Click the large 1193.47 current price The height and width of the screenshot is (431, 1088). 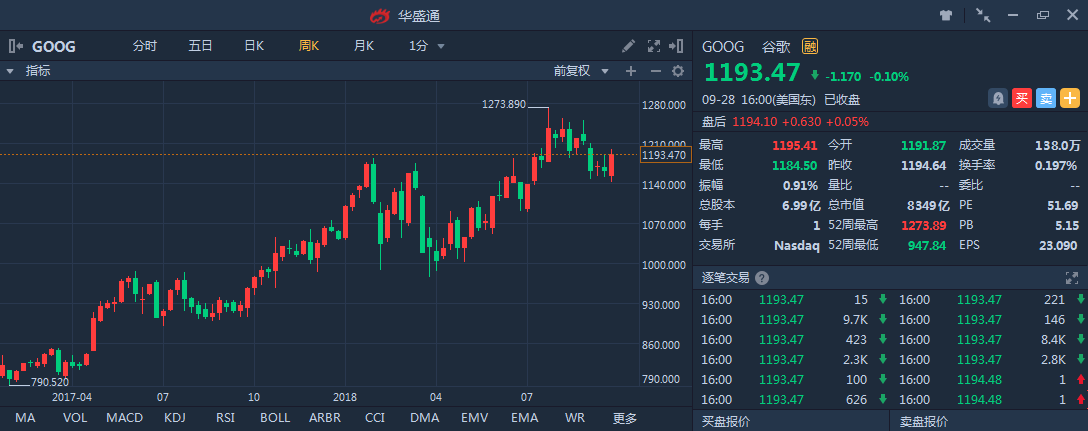point(753,73)
